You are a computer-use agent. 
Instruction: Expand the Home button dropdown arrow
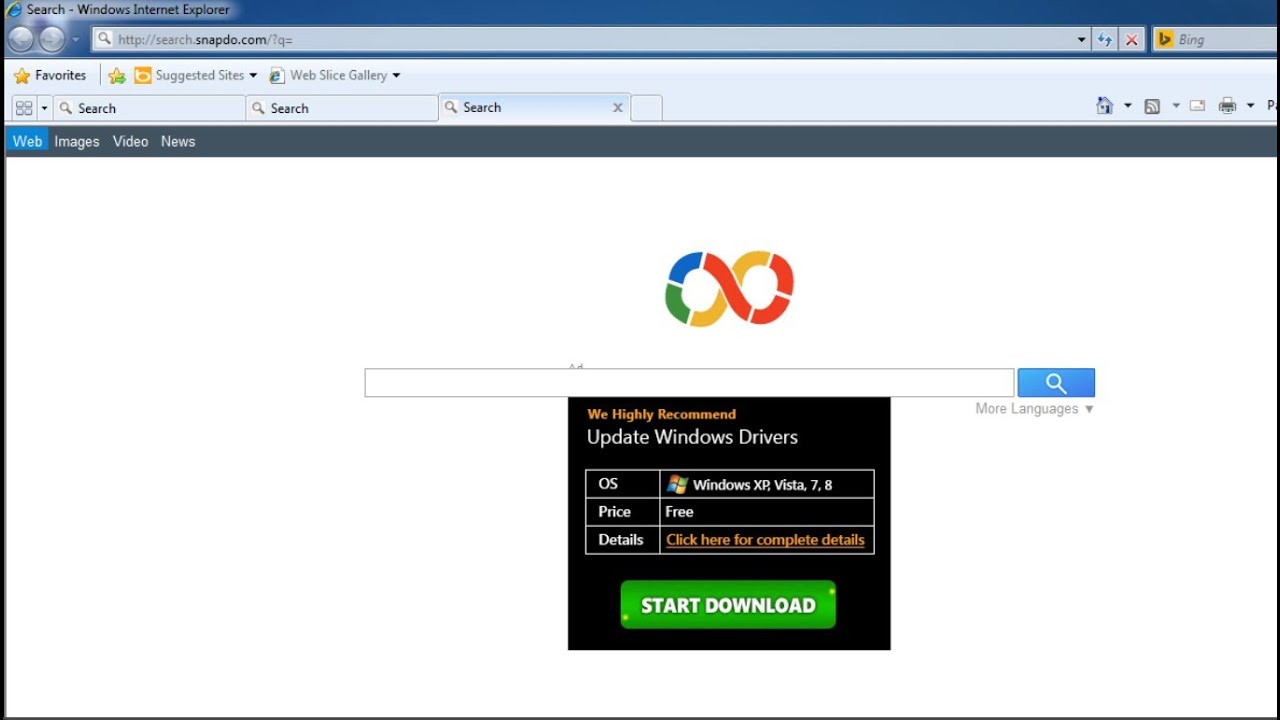[x=1128, y=106]
